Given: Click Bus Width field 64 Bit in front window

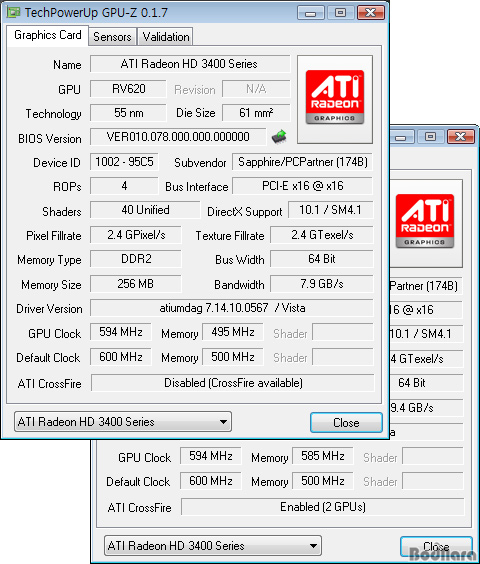Looking at the screenshot, I should [x=322, y=259].
